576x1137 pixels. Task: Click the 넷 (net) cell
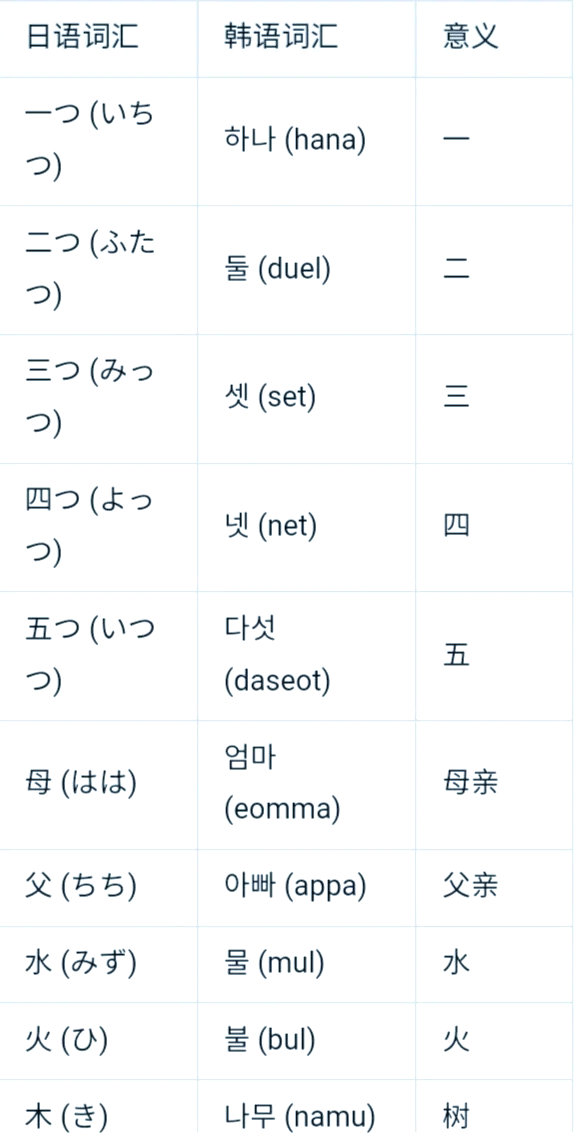pyautogui.click(x=306, y=527)
